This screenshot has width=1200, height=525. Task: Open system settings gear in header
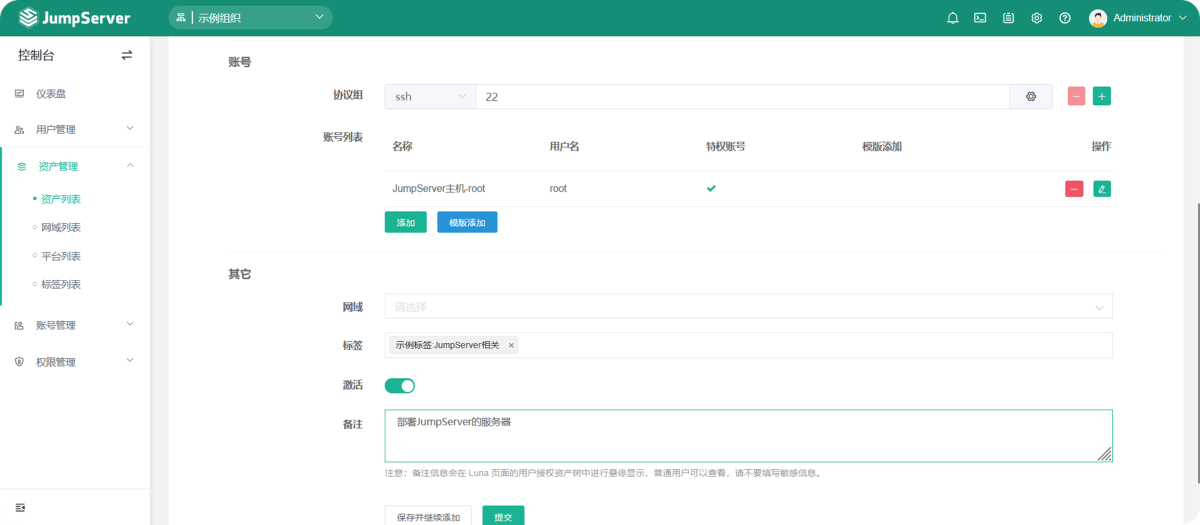coord(1037,18)
